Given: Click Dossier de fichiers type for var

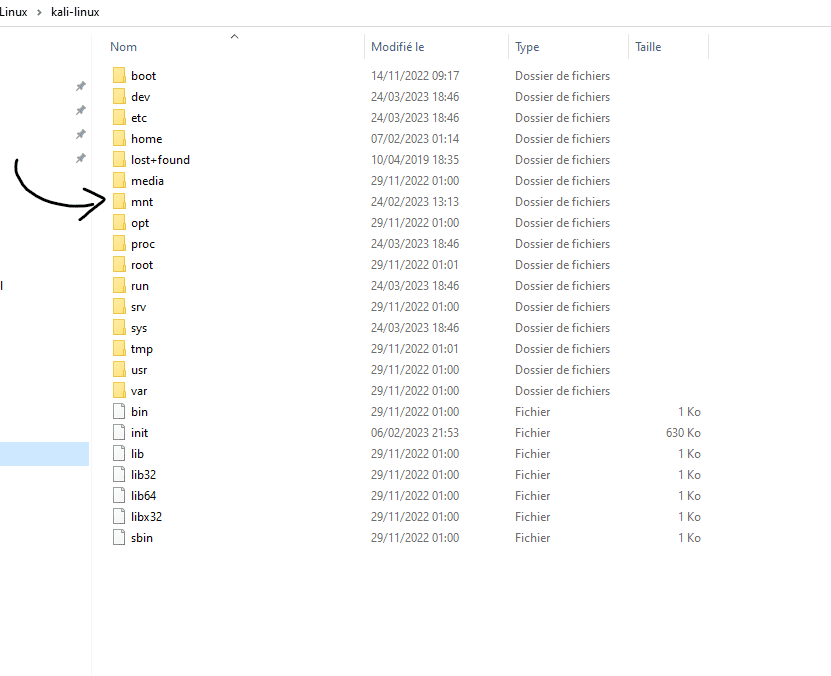Looking at the screenshot, I should click(x=562, y=391).
